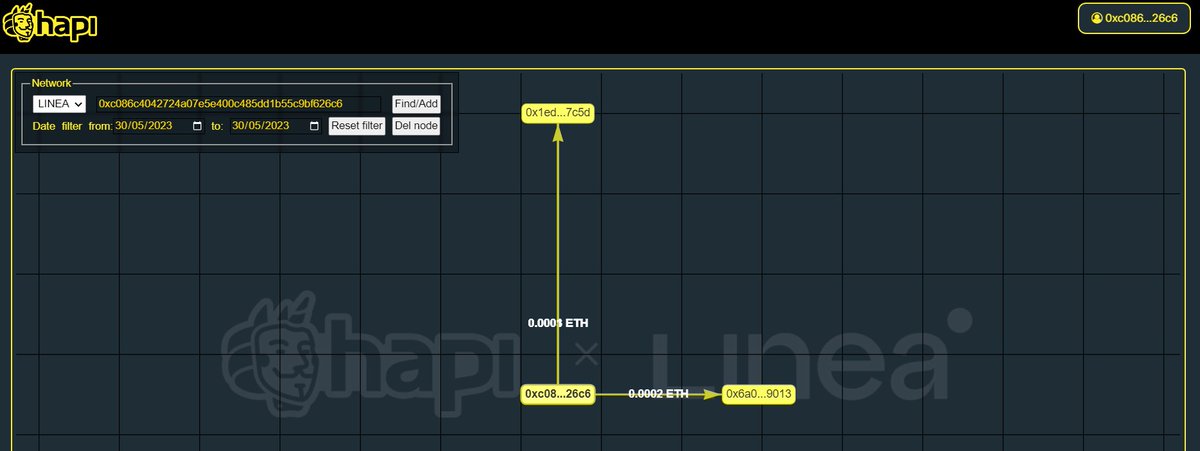Open the 0xc086...26c6 account button
The width and height of the screenshot is (1200, 451).
[1134, 18]
